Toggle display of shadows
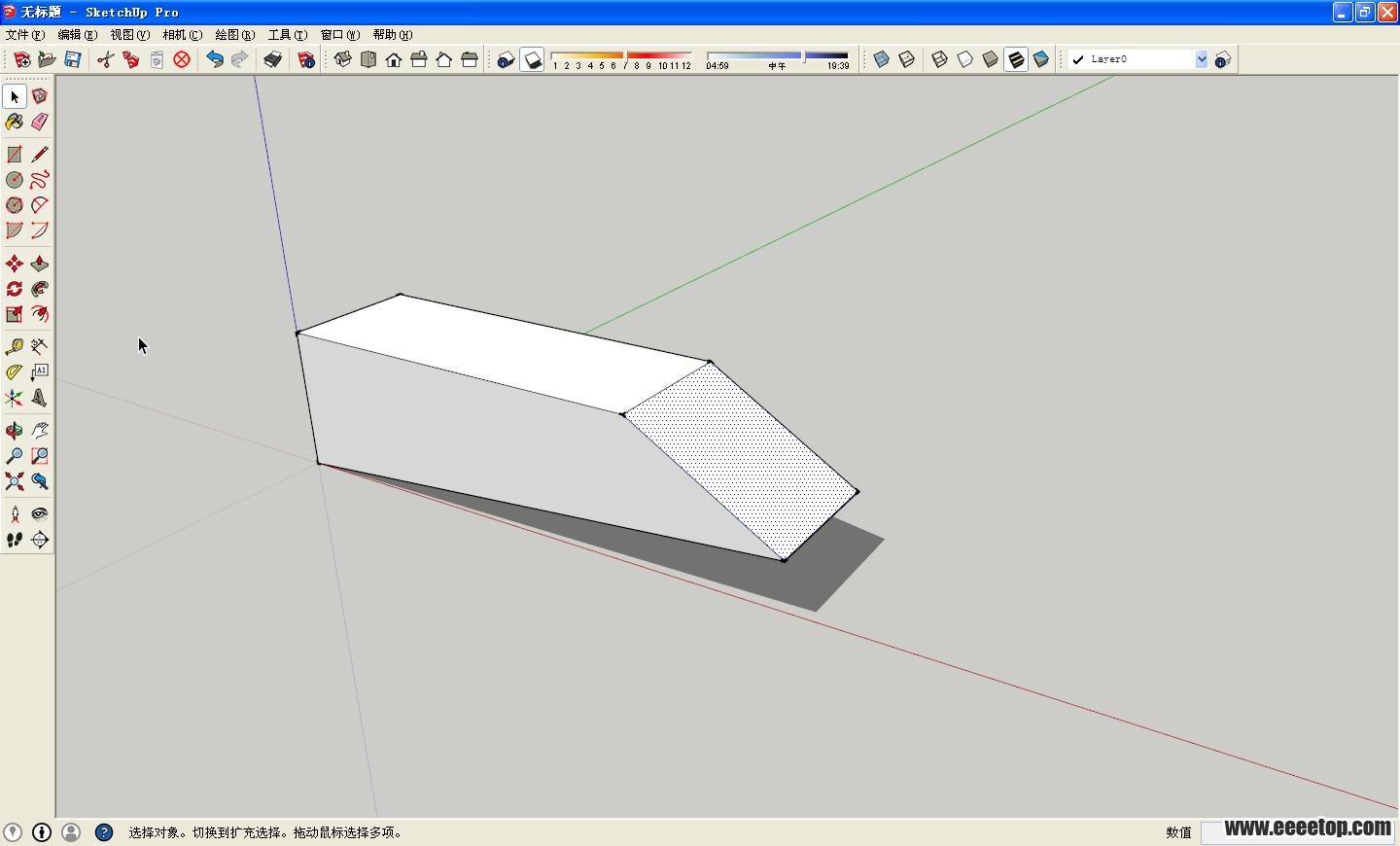The width and height of the screenshot is (1400, 846). pos(532,59)
